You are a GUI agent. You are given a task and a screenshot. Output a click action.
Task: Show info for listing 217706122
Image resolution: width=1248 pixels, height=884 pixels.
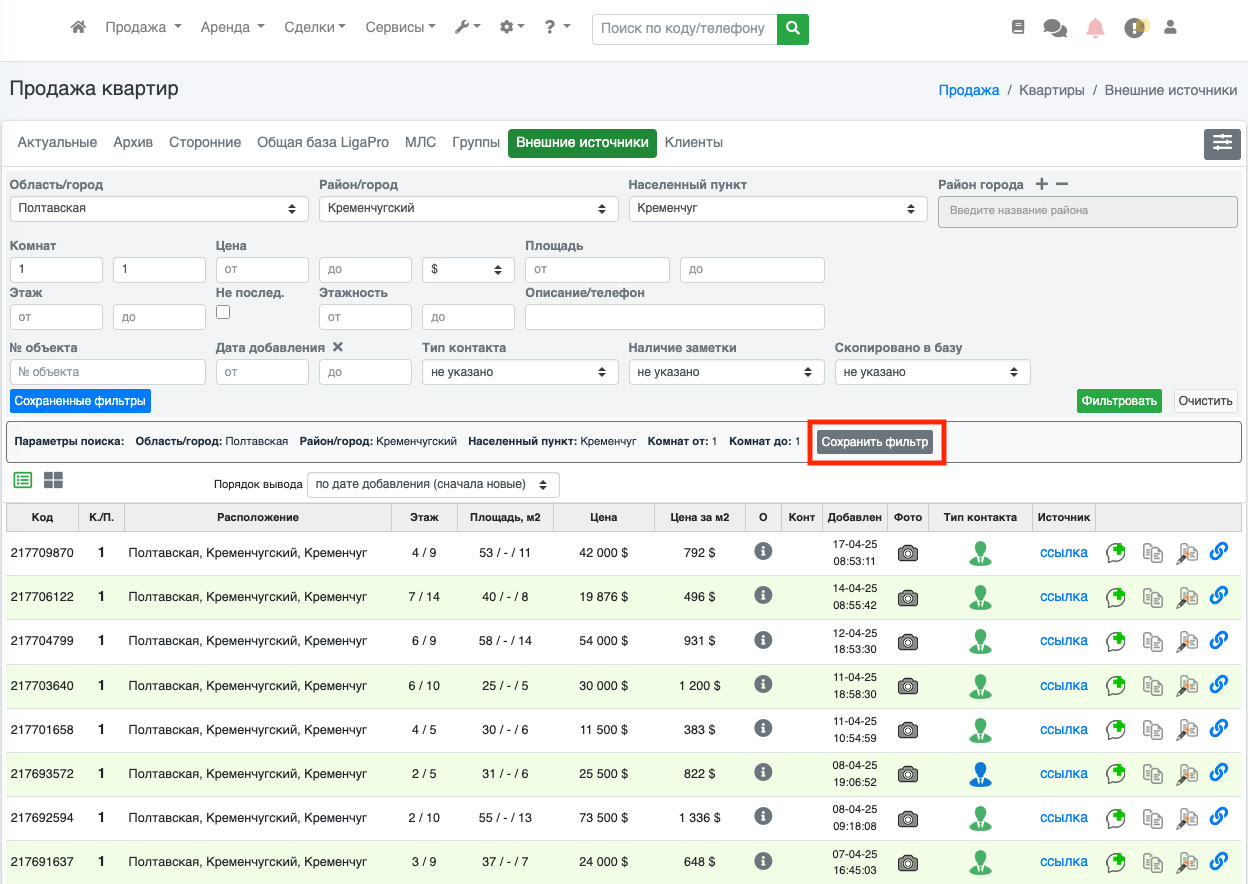[763, 596]
